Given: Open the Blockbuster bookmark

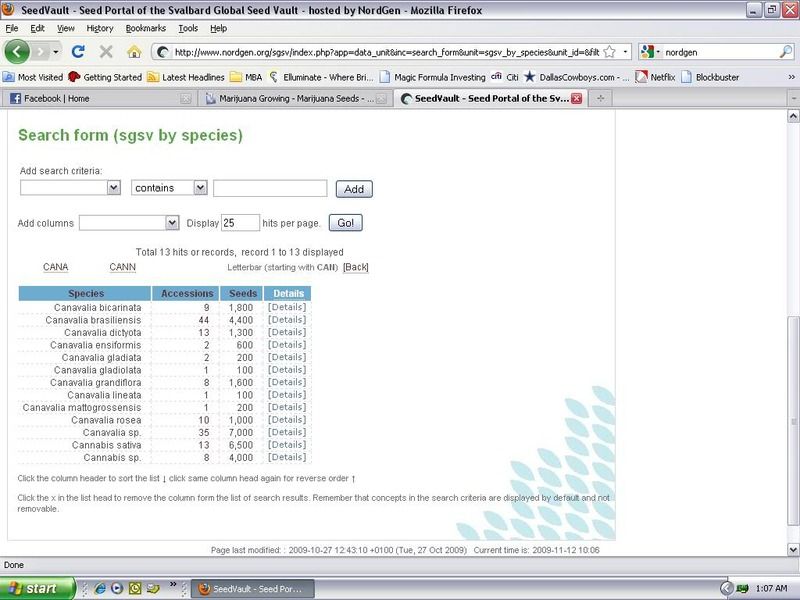Looking at the screenshot, I should tap(710, 77).
